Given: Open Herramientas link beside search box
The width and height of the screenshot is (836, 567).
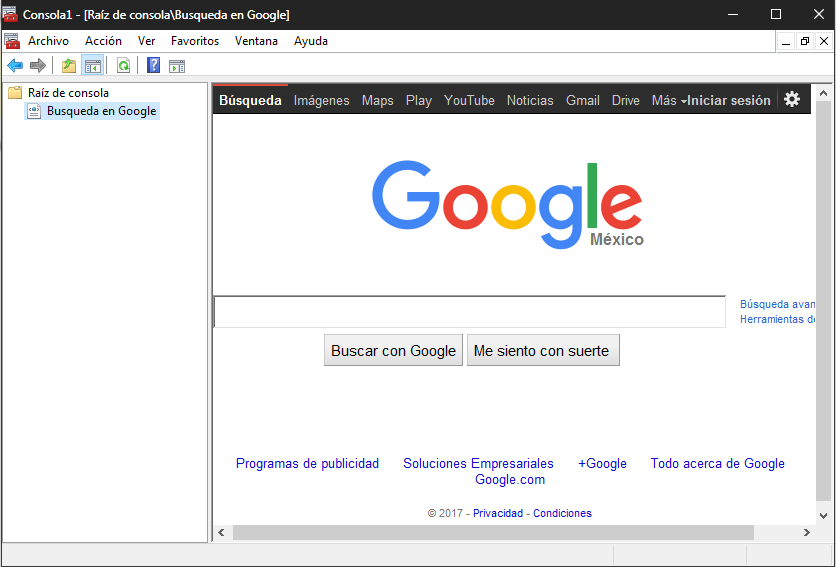Looking at the screenshot, I should (x=777, y=319).
